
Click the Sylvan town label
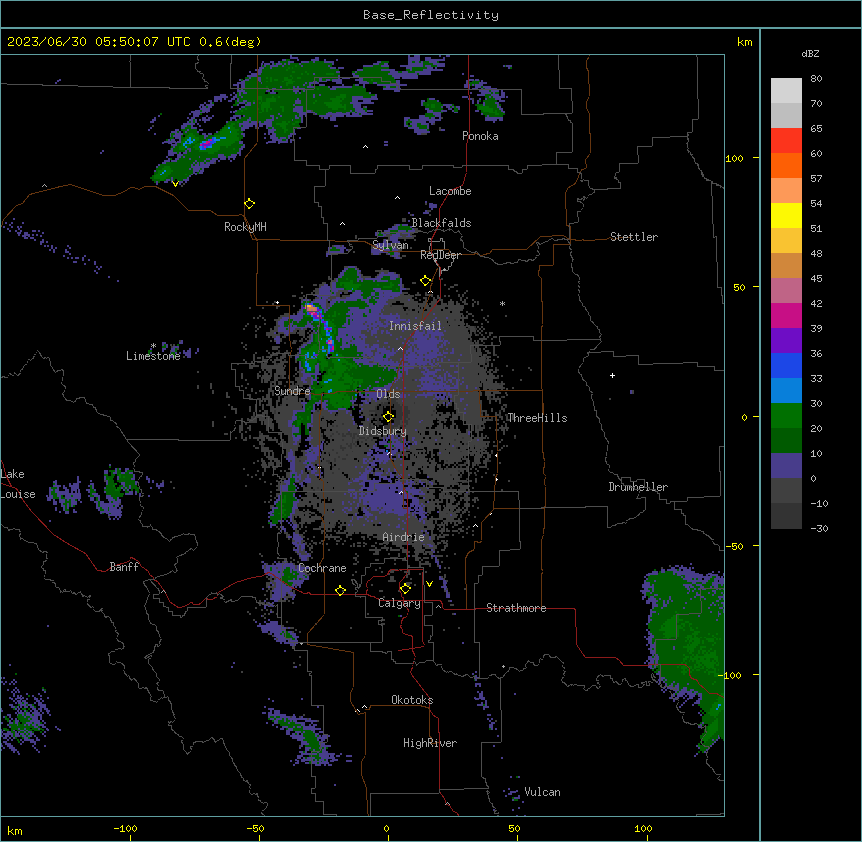coord(390,245)
